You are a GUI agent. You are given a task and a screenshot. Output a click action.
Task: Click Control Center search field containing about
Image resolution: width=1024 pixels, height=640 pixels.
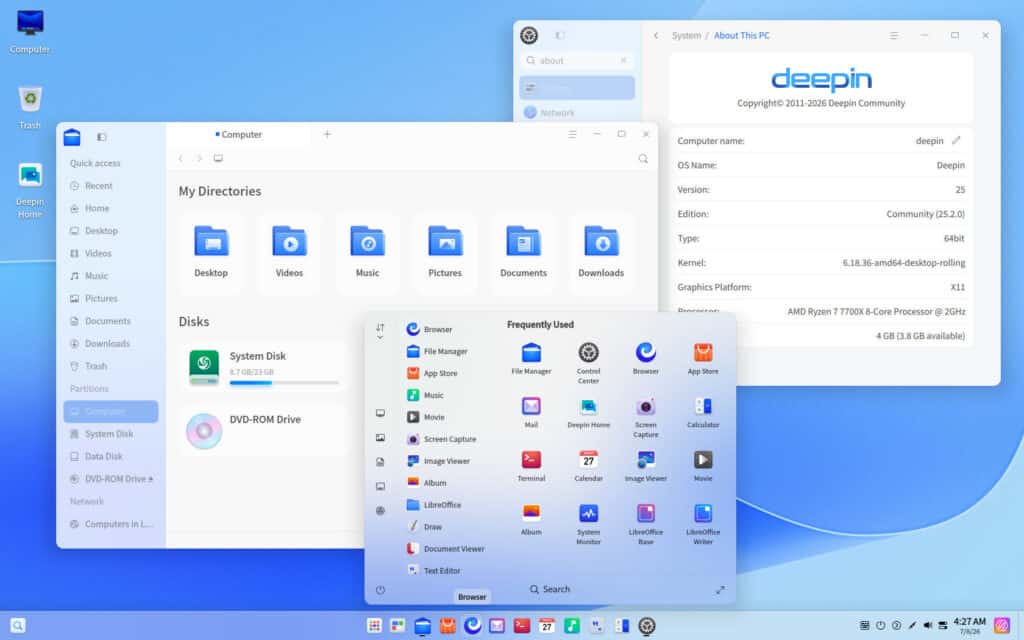(577, 60)
